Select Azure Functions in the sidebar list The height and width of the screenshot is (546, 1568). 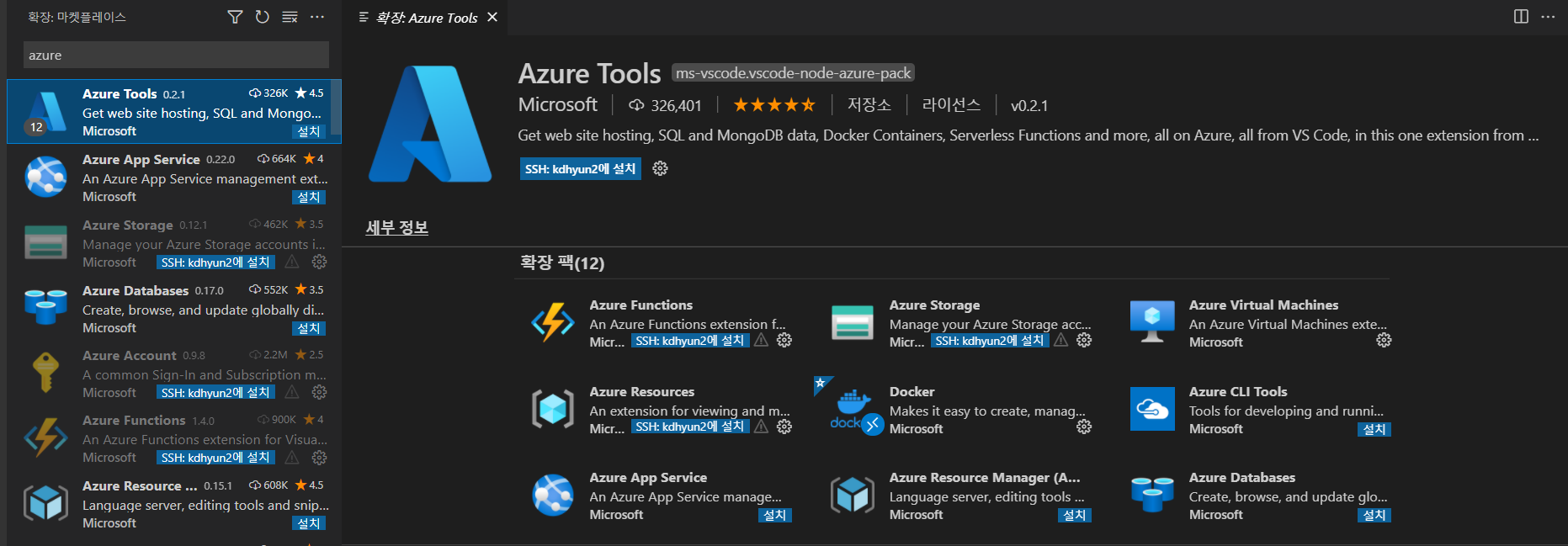point(174,438)
